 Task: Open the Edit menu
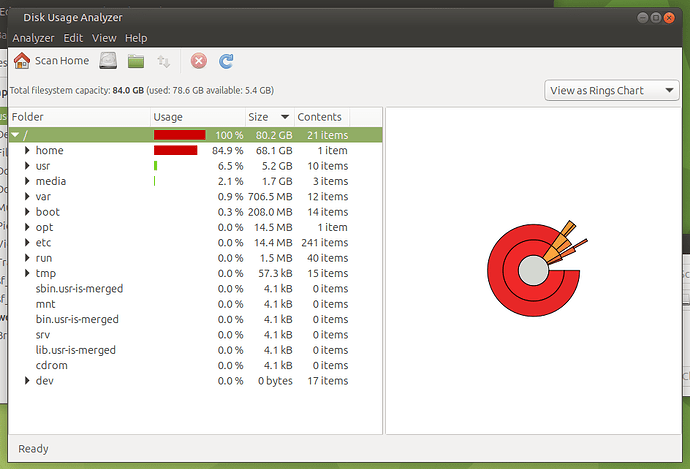tap(73, 38)
